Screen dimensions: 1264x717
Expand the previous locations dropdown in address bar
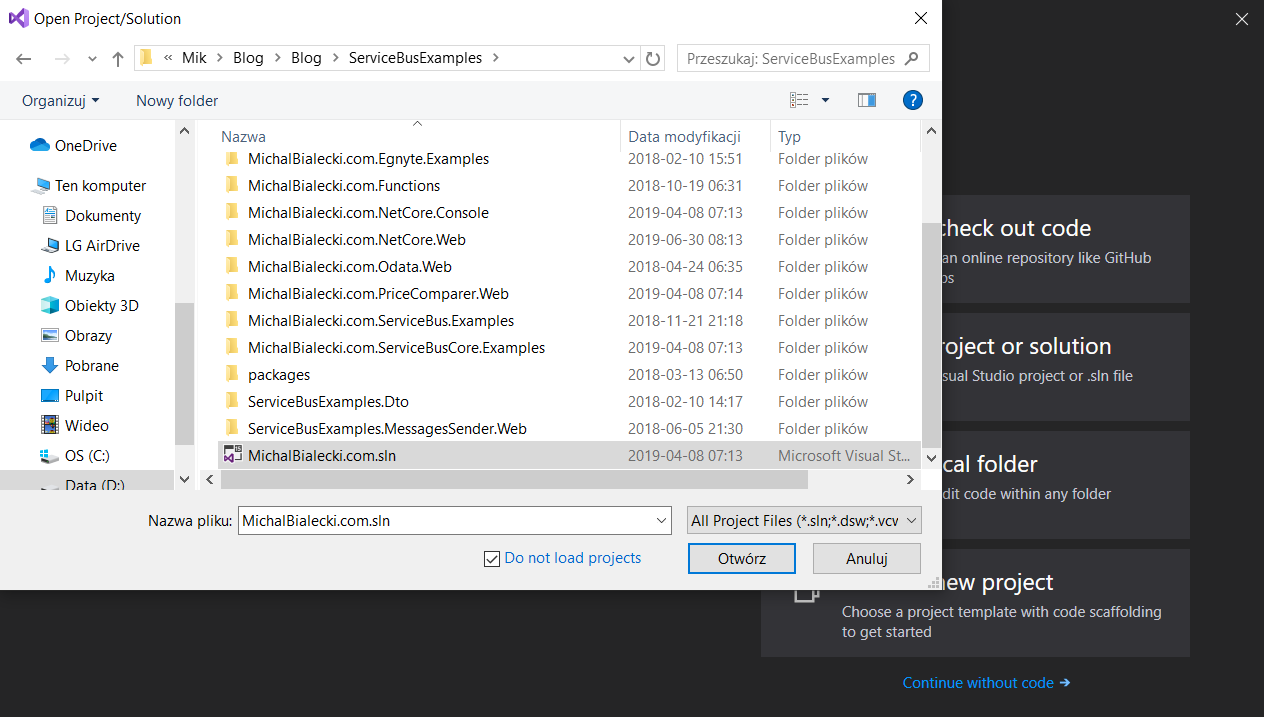628,58
